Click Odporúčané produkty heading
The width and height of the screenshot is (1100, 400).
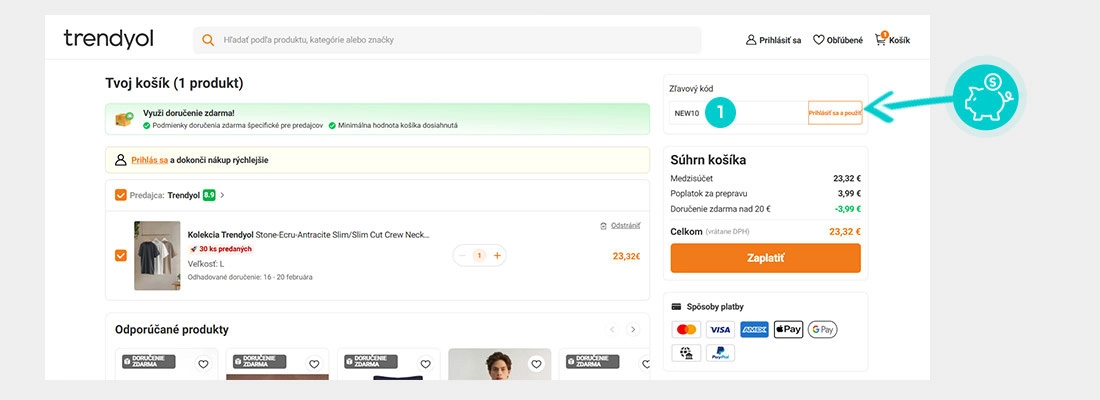172,330
